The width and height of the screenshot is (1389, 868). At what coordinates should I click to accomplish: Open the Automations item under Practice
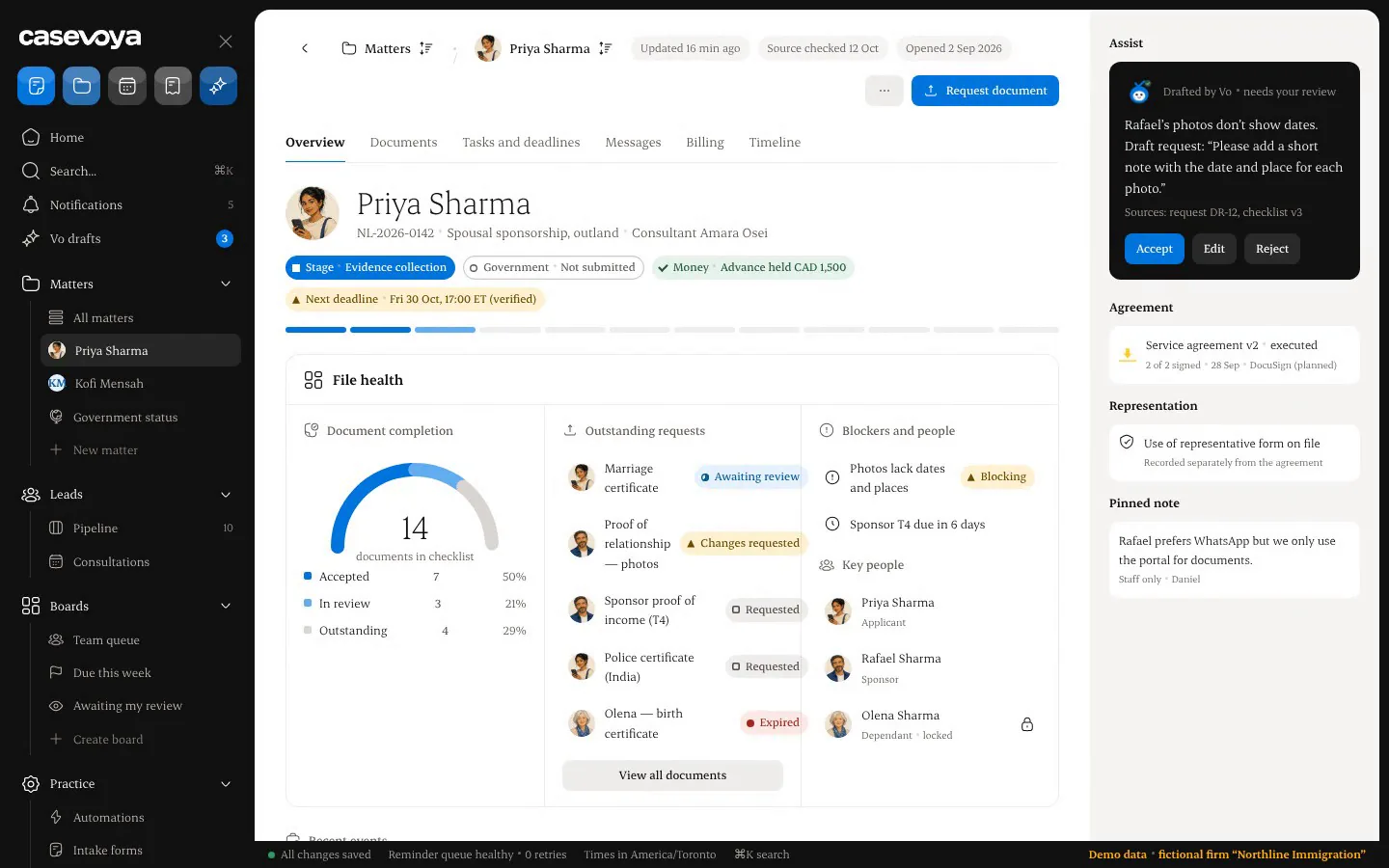pos(141,818)
